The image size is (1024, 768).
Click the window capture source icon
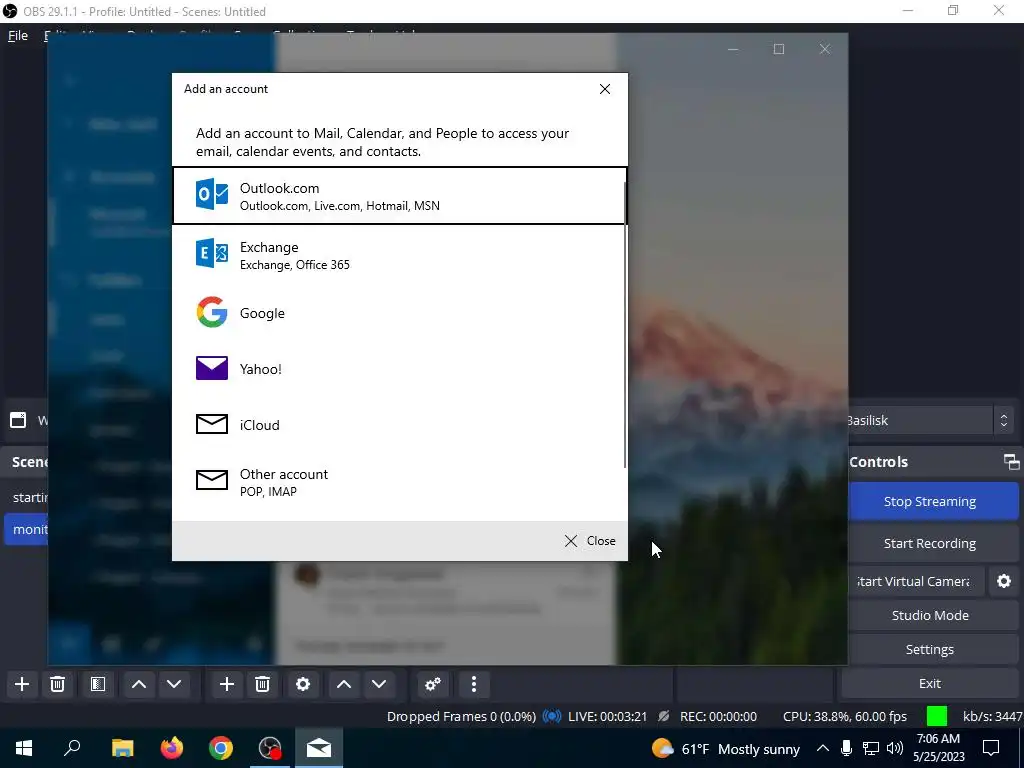18,420
